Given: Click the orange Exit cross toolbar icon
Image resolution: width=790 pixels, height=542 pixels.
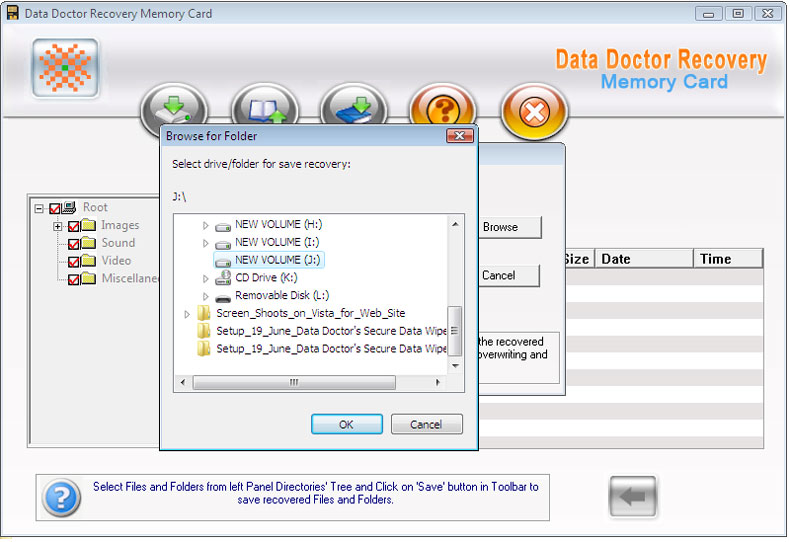Looking at the screenshot, I should coord(534,112).
